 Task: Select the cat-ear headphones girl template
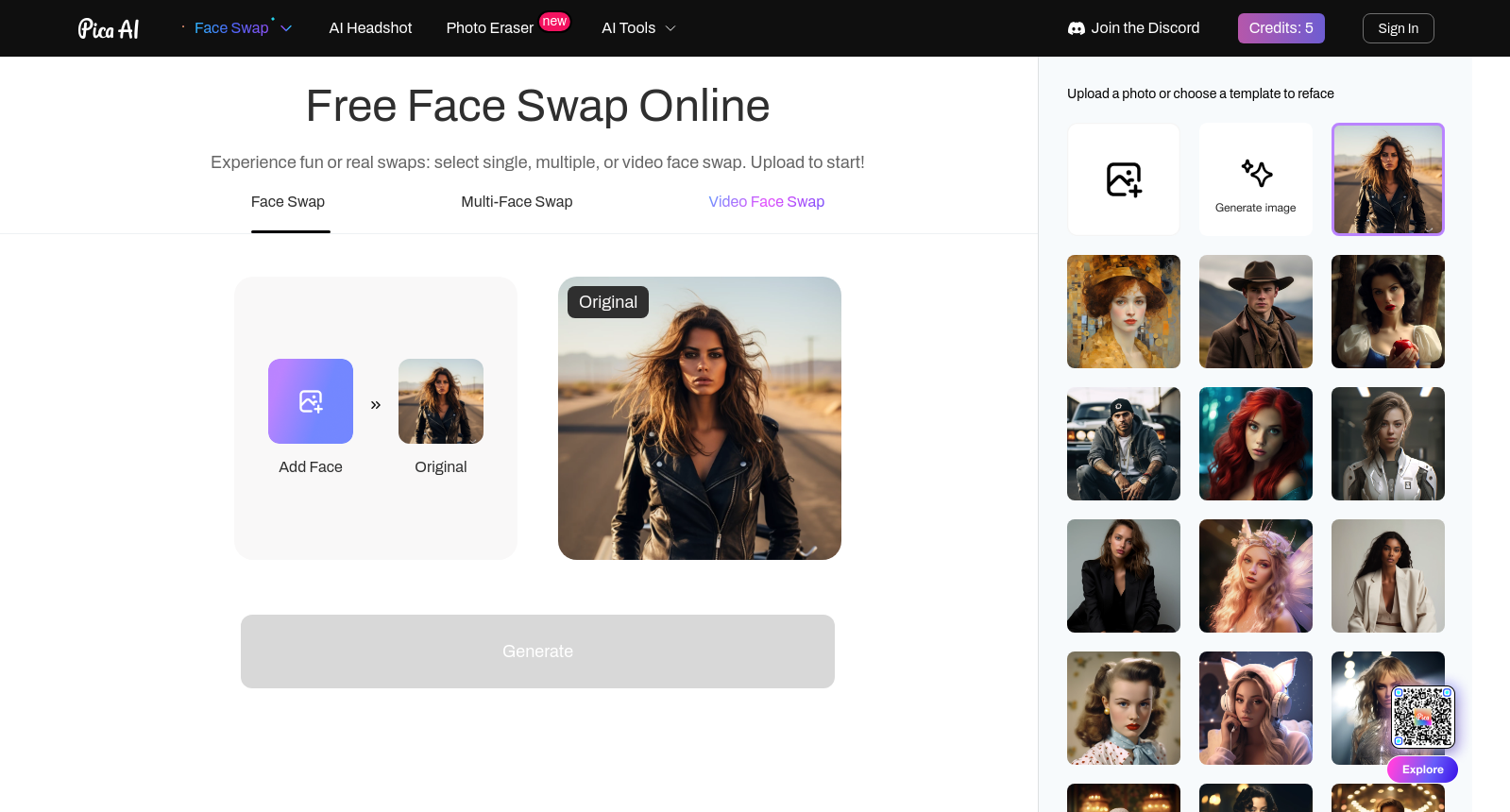[1256, 708]
